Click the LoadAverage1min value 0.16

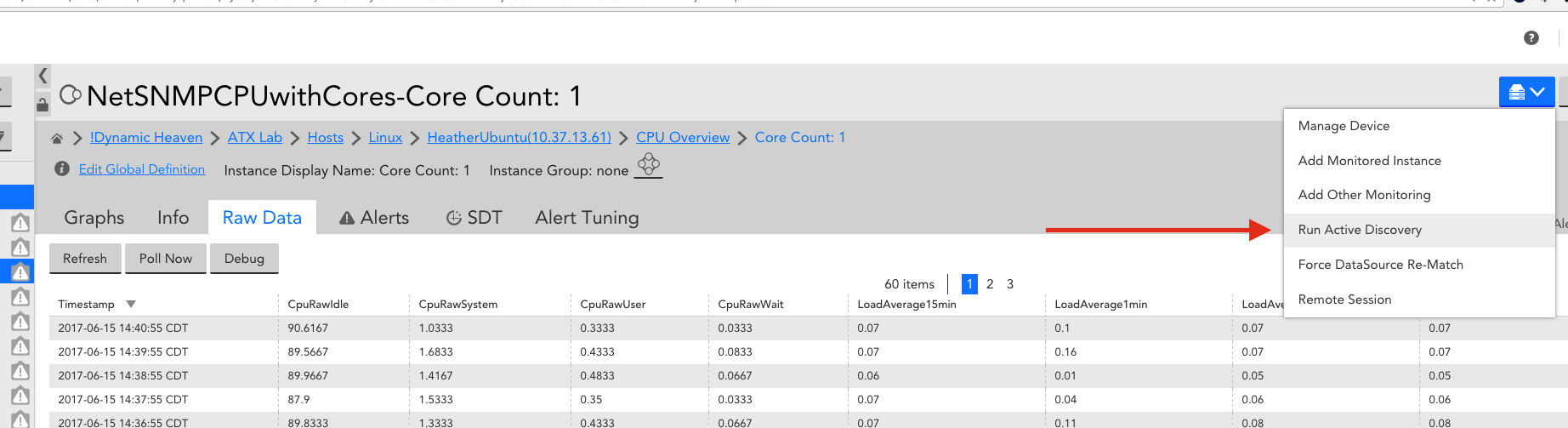point(1065,352)
